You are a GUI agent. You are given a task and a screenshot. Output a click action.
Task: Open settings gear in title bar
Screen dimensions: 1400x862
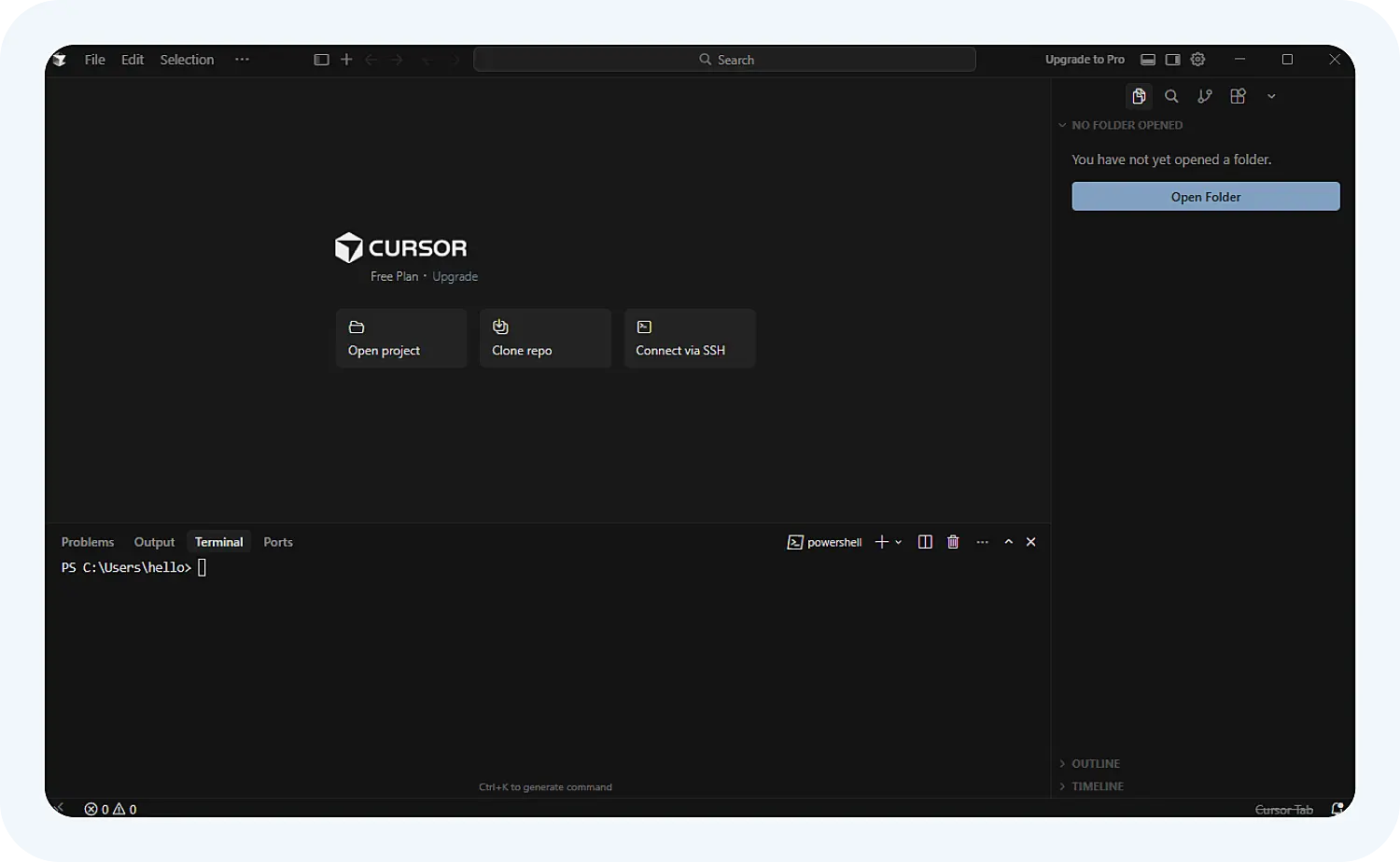pyautogui.click(x=1198, y=60)
